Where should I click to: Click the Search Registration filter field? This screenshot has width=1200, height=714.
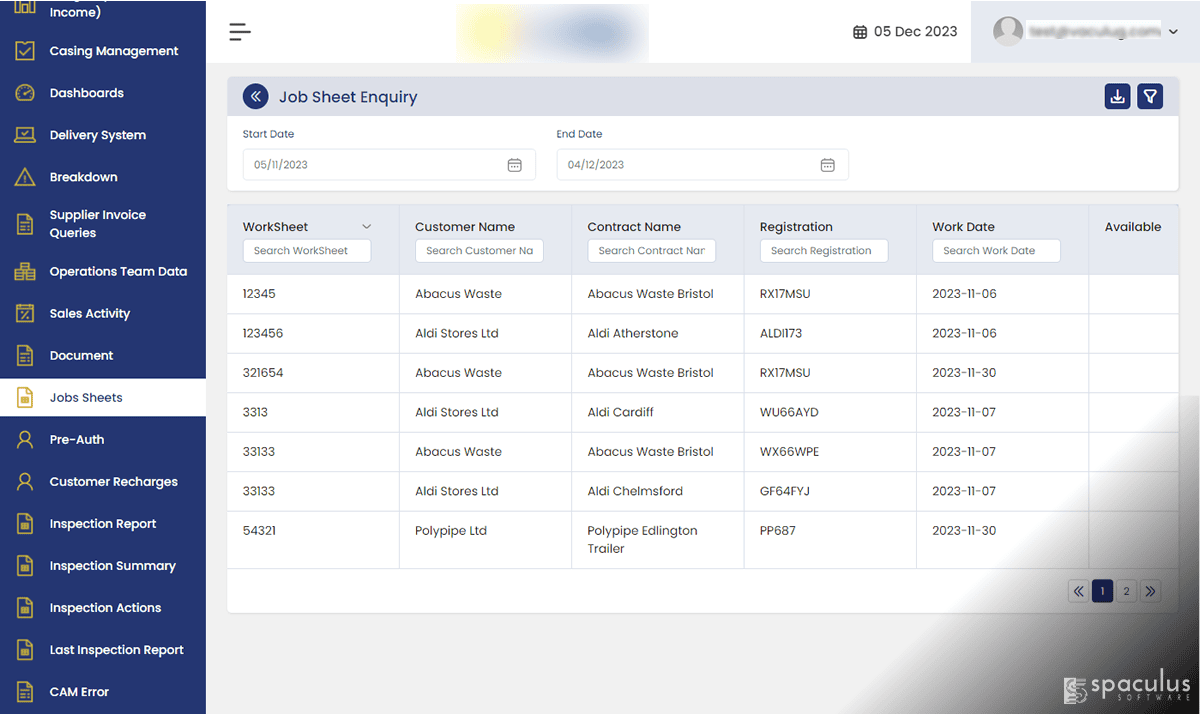coord(824,251)
